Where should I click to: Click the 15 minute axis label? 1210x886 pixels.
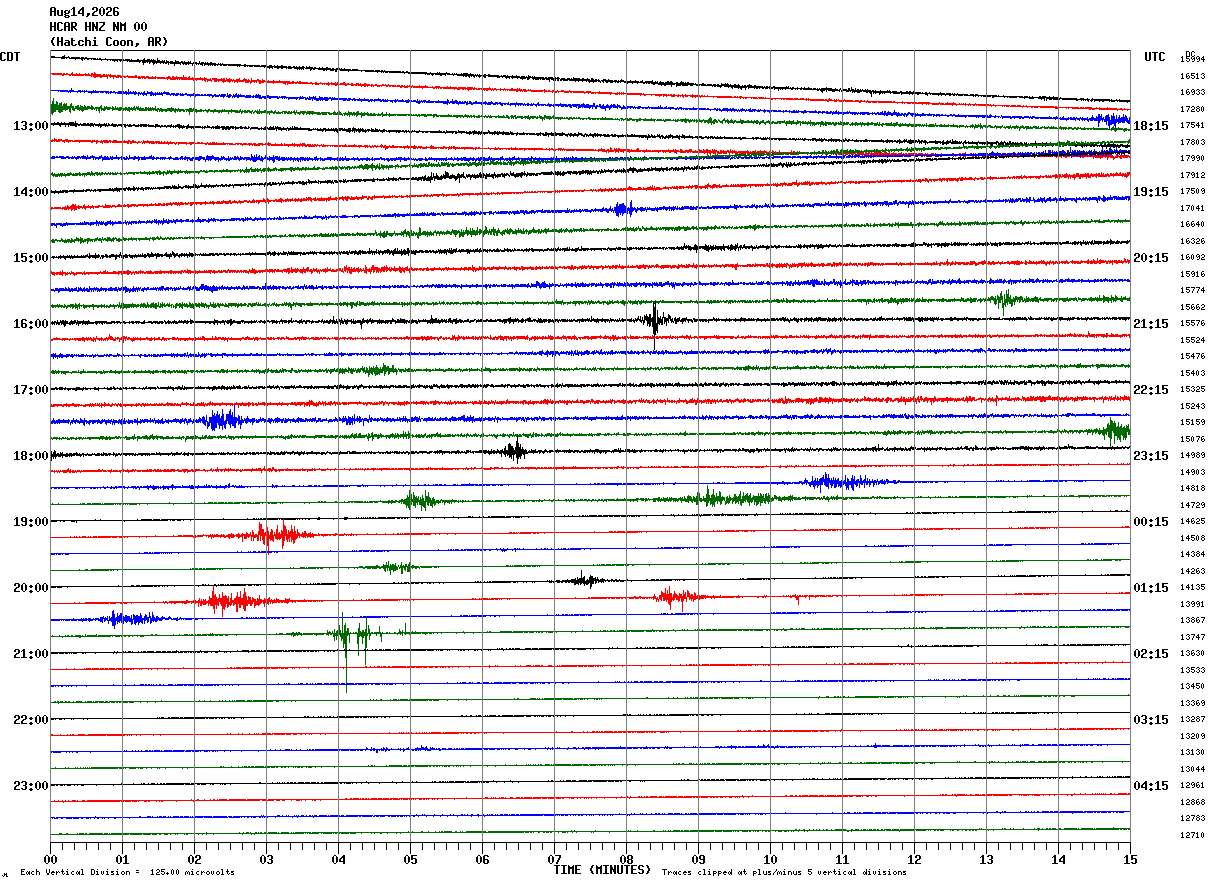pyautogui.click(x=1130, y=859)
